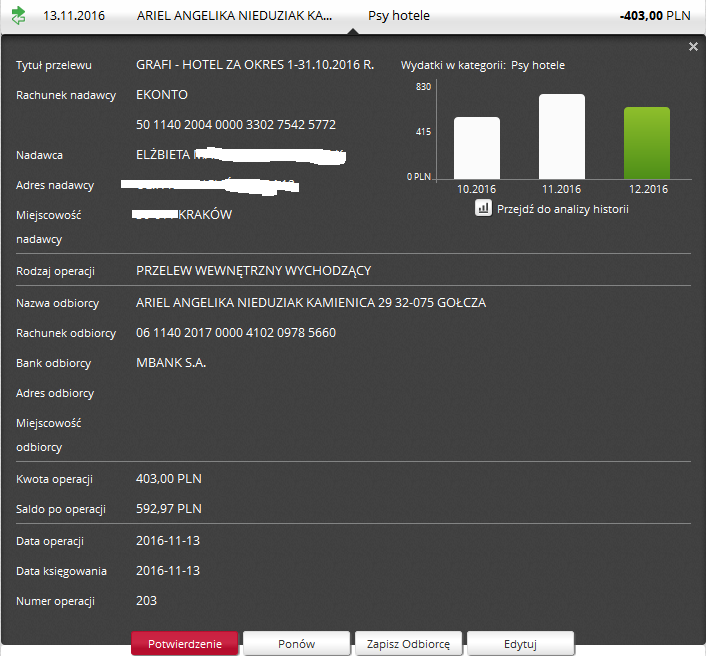Close the transaction details panel
706x656 pixels.
(x=693, y=47)
